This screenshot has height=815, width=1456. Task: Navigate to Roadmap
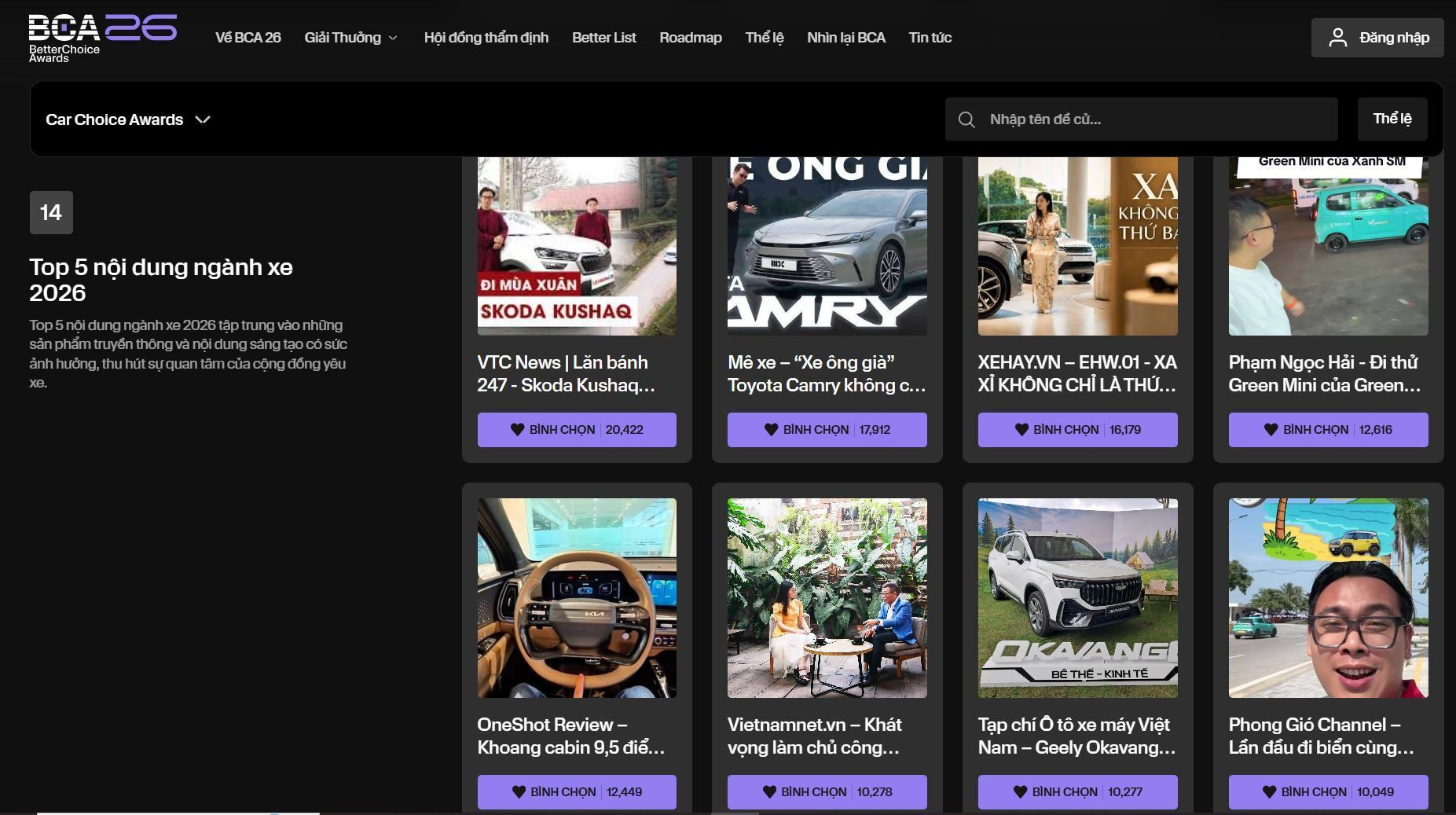(x=691, y=38)
